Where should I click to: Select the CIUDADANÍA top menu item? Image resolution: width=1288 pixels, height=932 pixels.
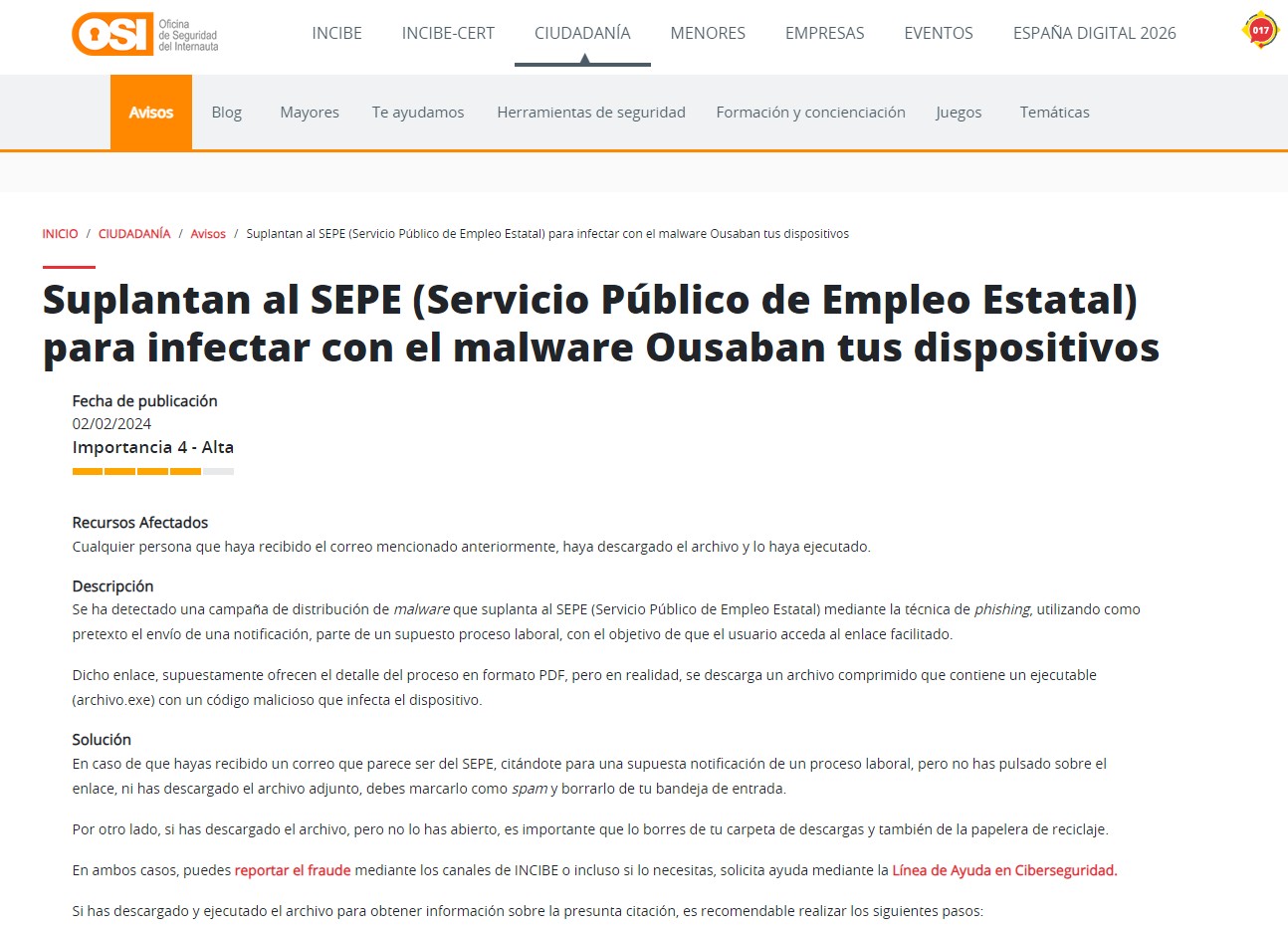pyautogui.click(x=582, y=33)
